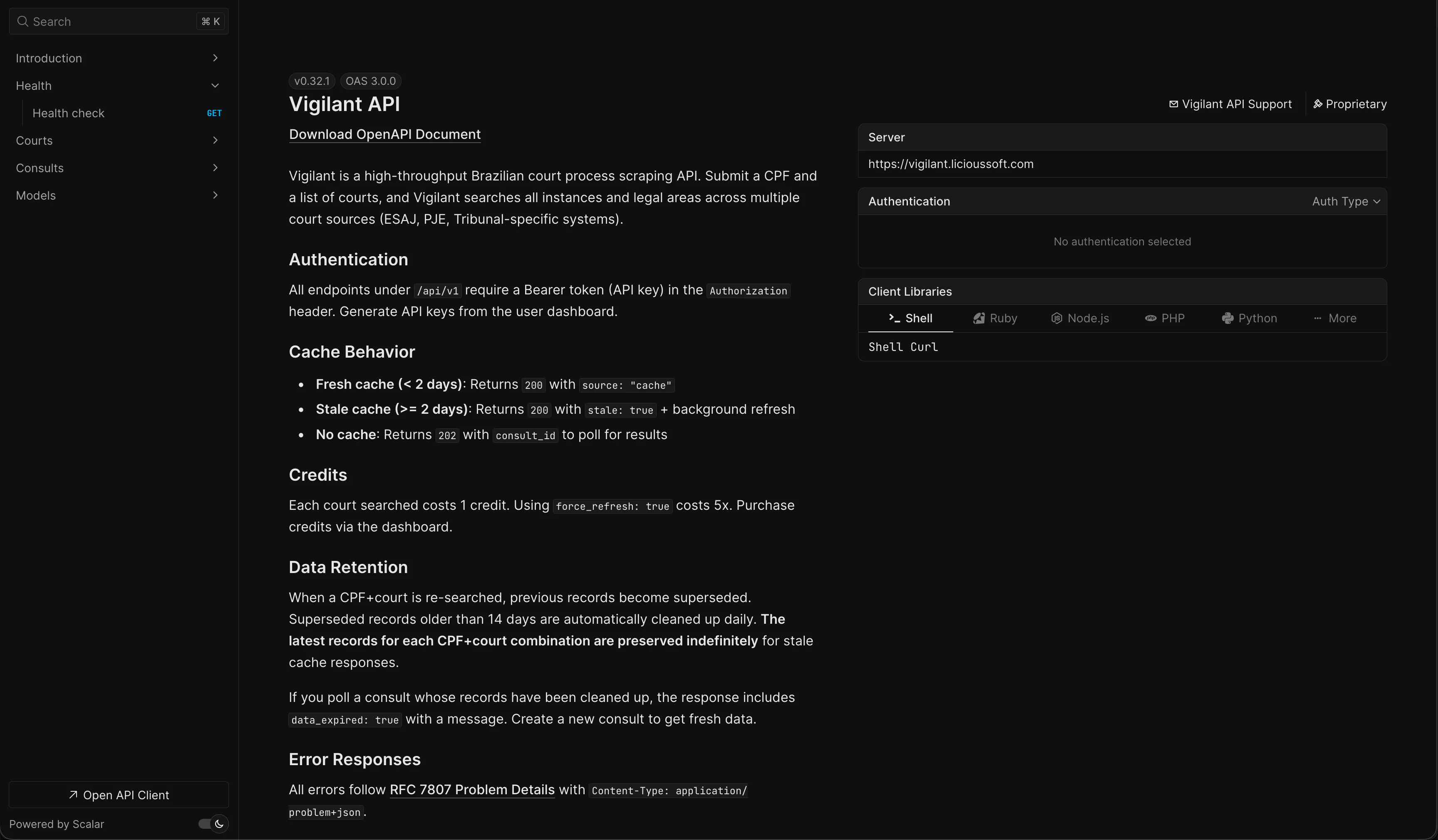Click the force_refresh: true inline code
Viewport: 1438px width, 840px height.
(612, 506)
